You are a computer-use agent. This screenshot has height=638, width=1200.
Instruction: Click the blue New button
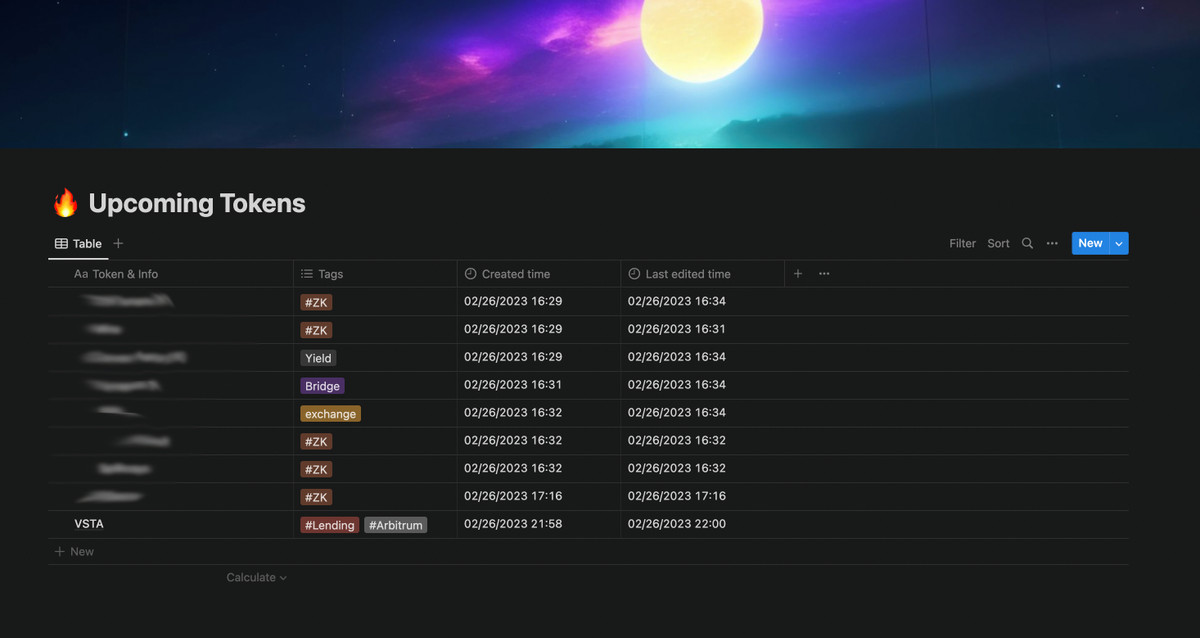(1089, 243)
